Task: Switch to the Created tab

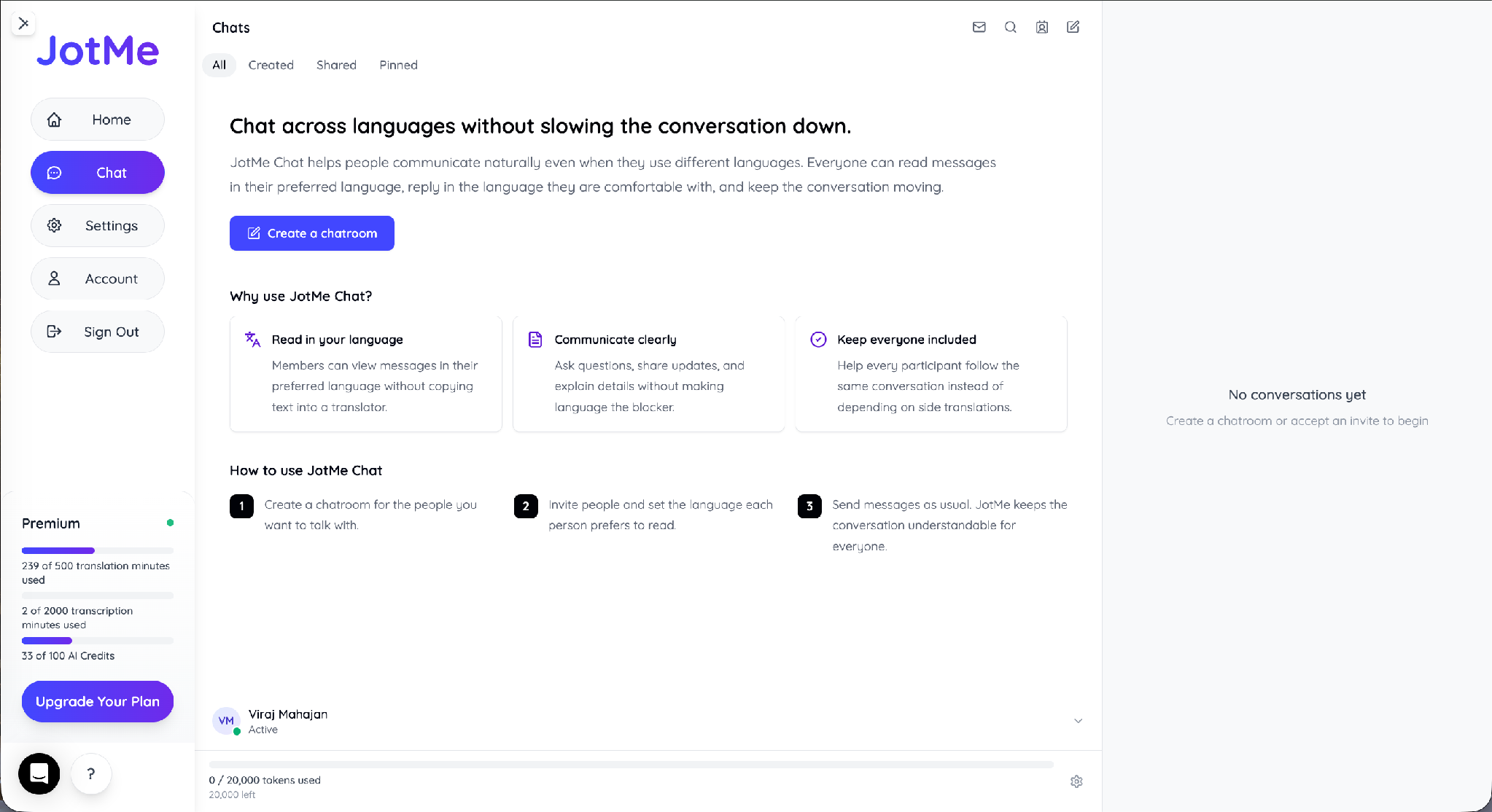Action: 271,65
